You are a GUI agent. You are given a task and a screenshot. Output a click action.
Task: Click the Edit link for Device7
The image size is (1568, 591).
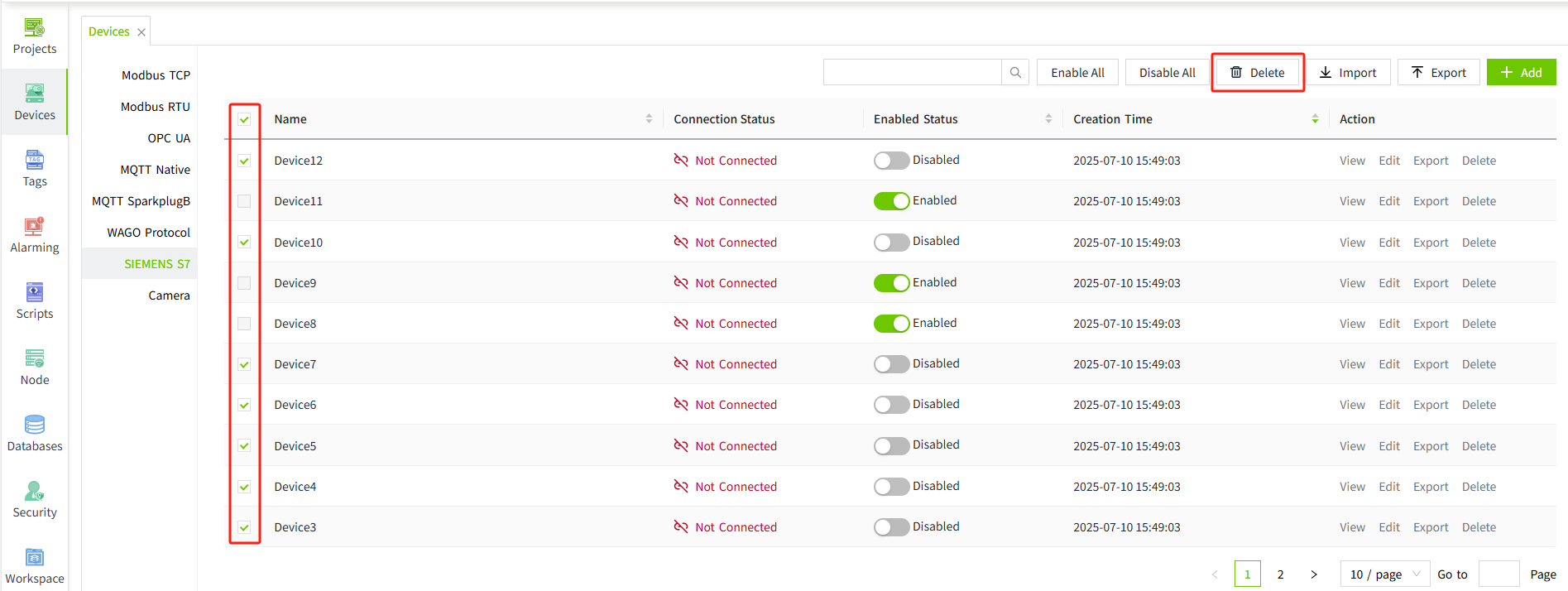point(1388,364)
